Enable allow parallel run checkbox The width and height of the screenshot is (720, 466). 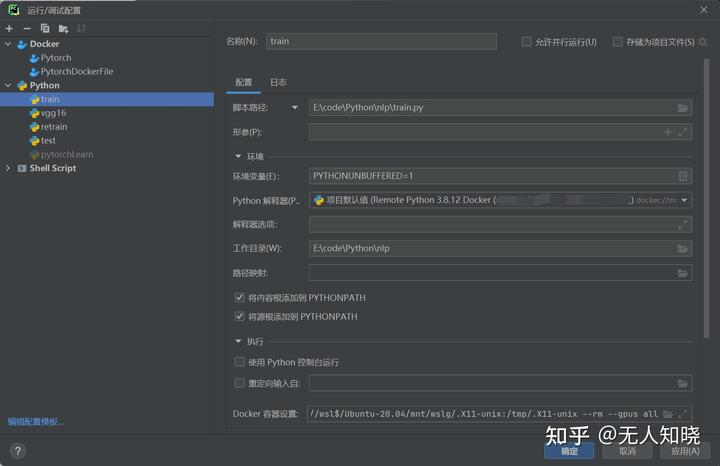526,42
